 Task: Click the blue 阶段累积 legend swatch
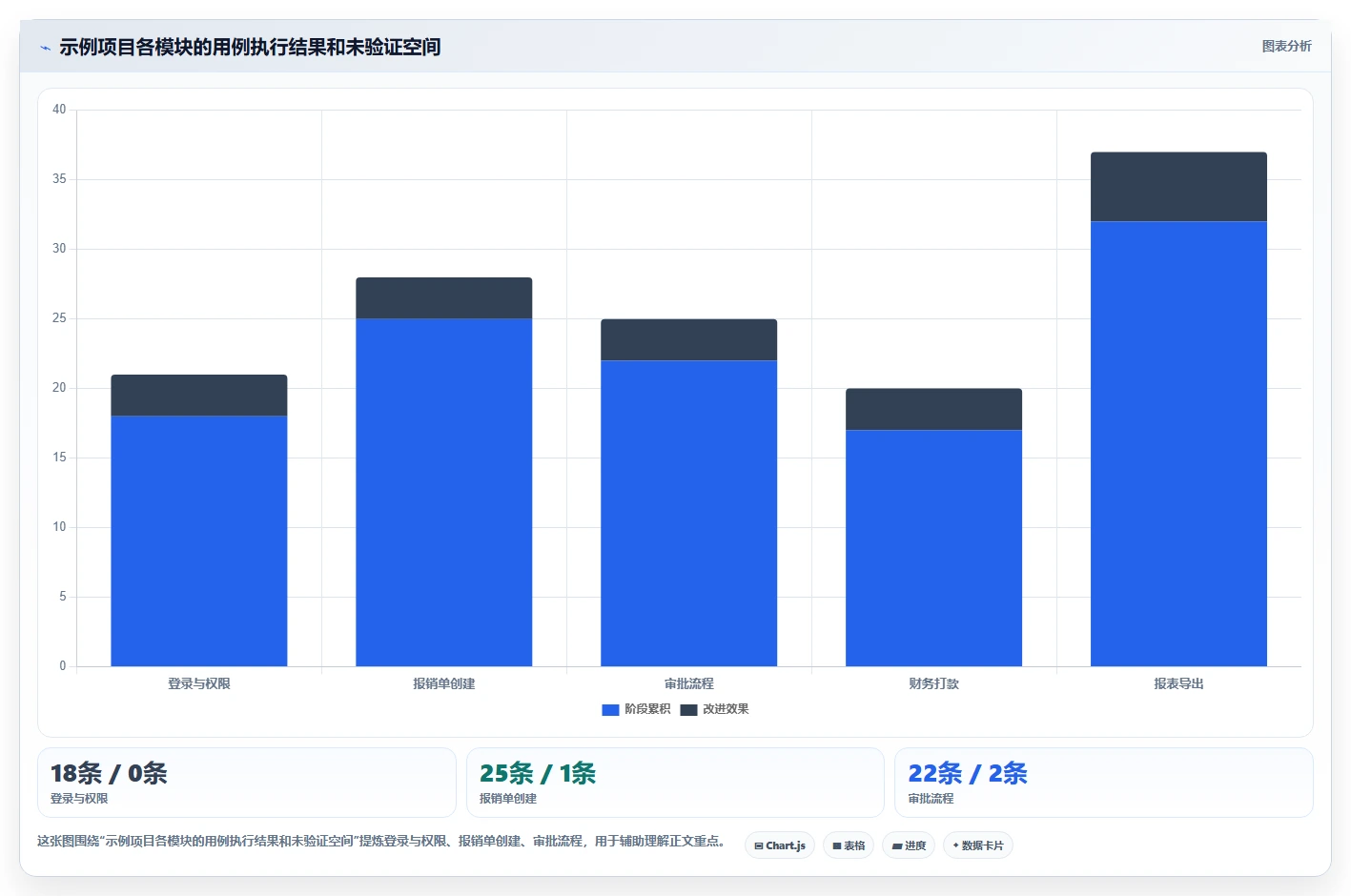click(x=611, y=709)
